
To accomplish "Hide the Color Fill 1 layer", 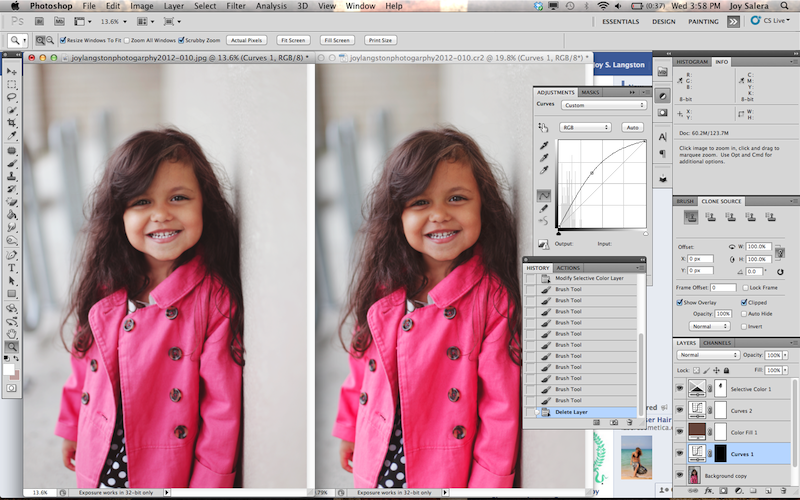I will point(680,432).
